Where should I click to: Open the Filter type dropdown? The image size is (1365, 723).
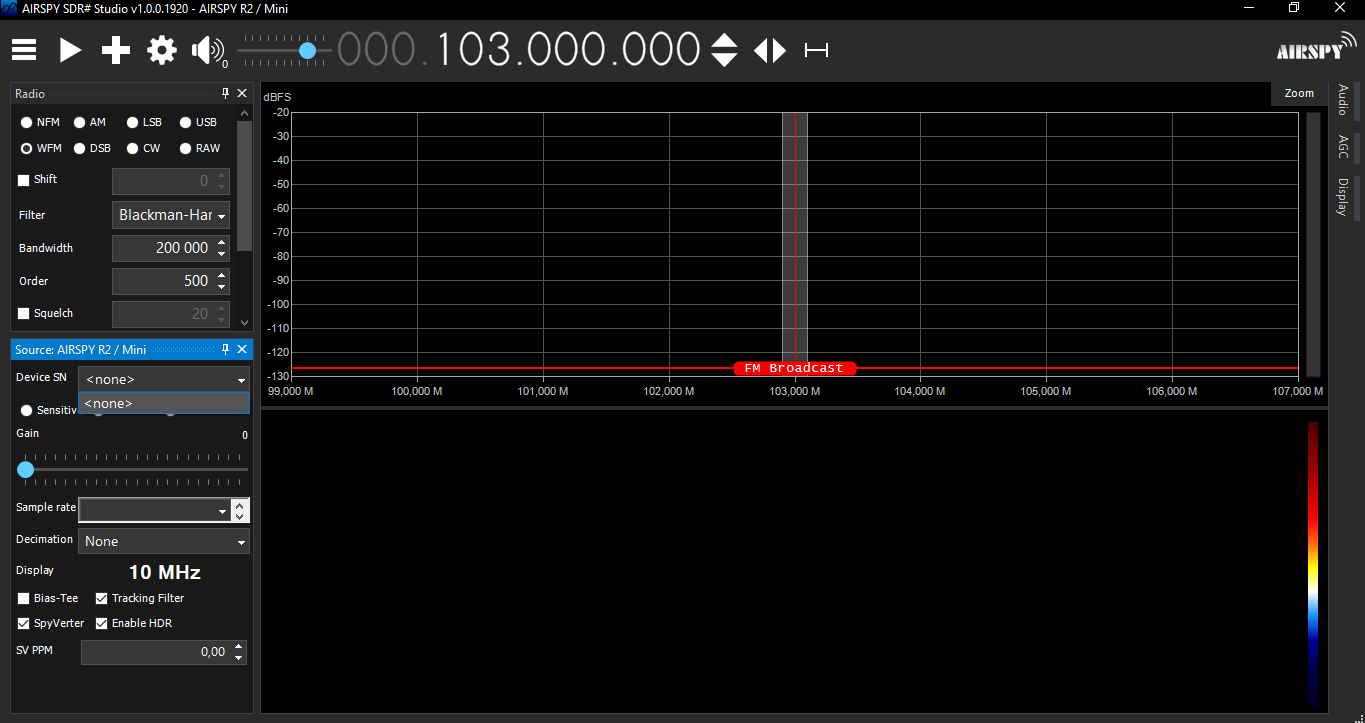pos(171,215)
